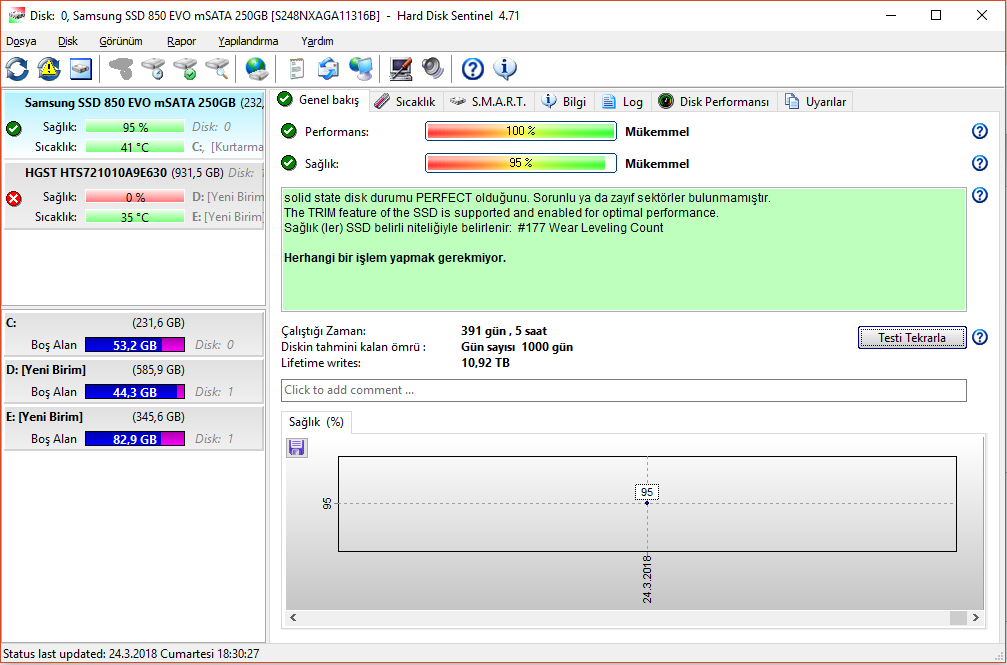Click the D: free space bar showing 44,3 GB
This screenshot has height=665, width=1007.
(135, 392)
